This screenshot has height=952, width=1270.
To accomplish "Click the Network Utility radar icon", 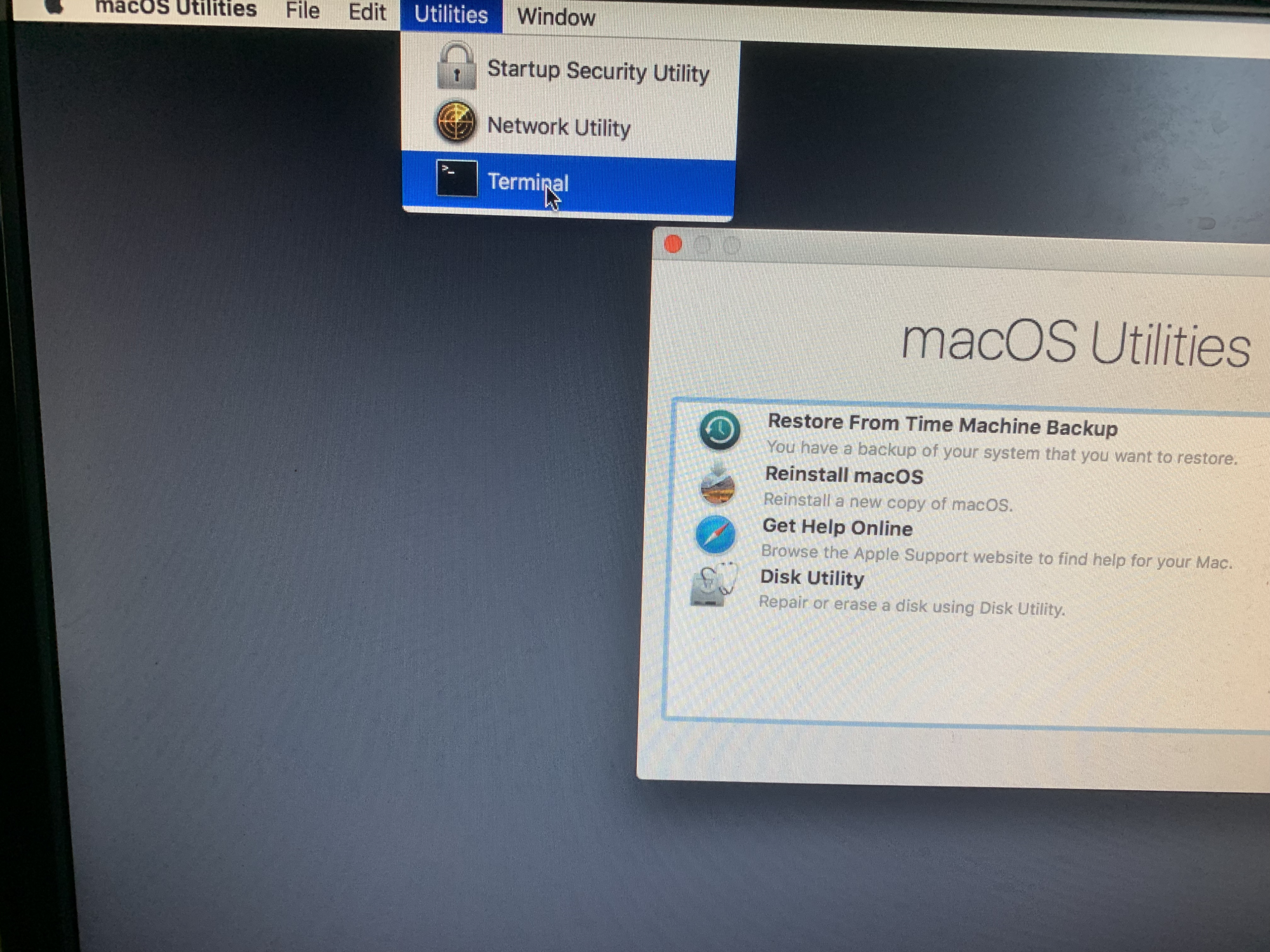I will coord(455,122).
